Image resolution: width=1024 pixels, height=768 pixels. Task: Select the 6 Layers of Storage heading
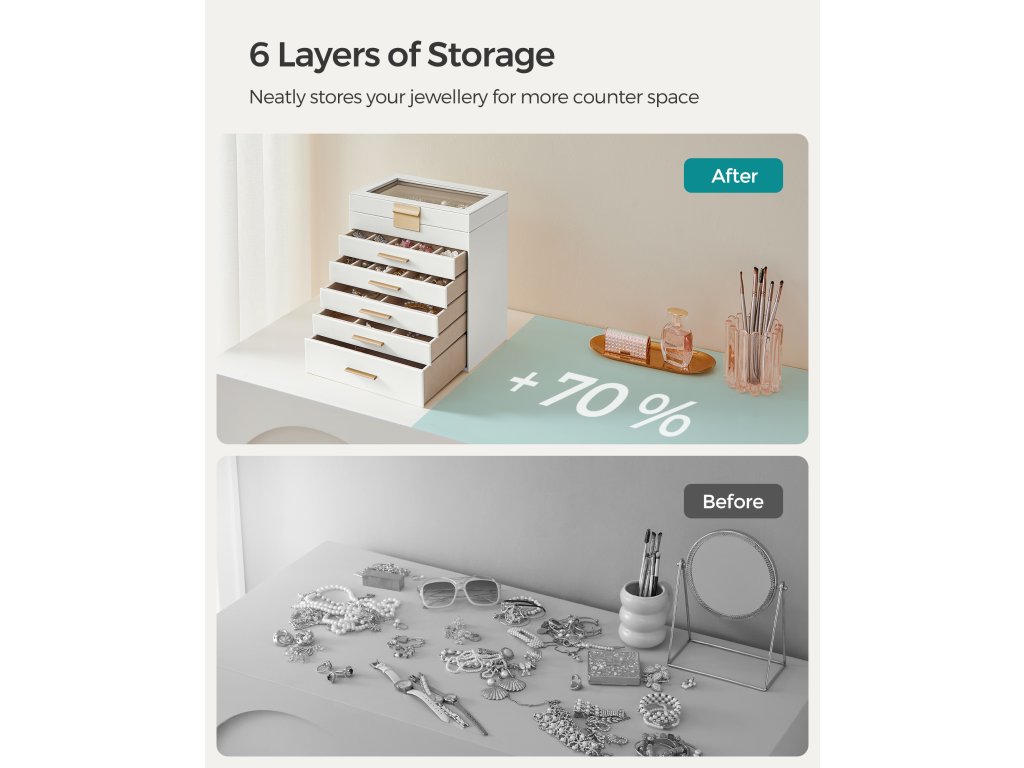402,55
